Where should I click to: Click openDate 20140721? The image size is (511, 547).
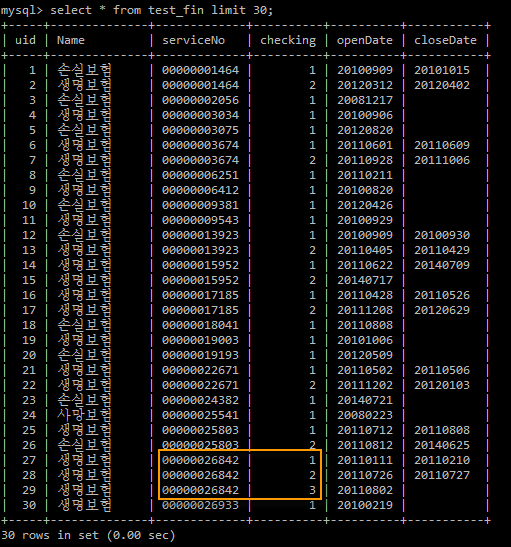(365, 400)
